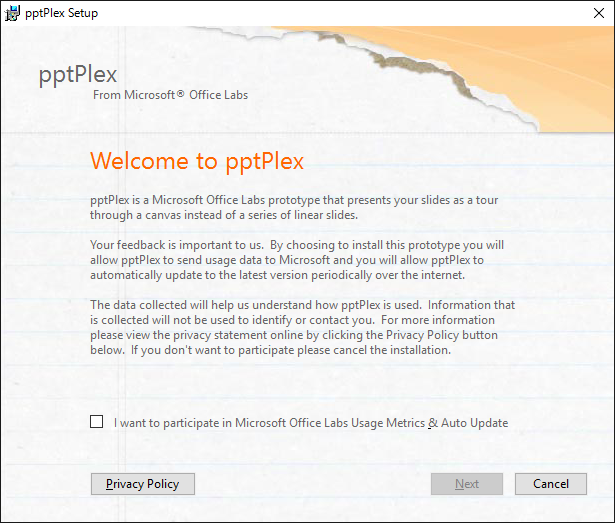Enable the usage metrics participation checkbox

97,422
